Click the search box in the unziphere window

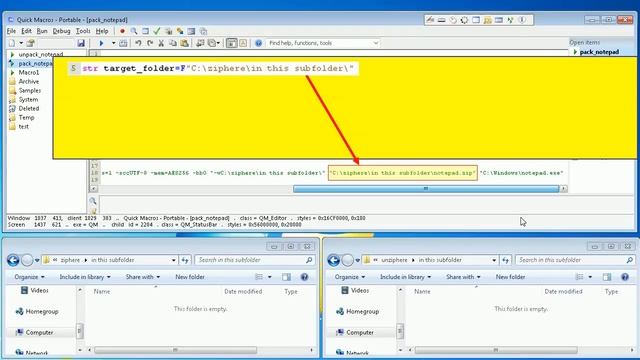tap(575, 260)
